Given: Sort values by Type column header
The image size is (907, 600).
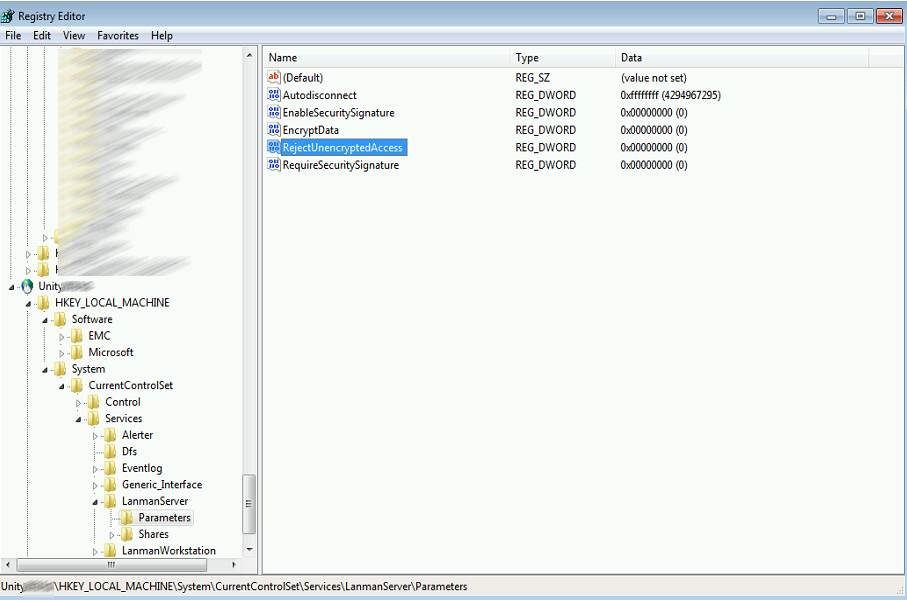Looking at the screenshot, I should 562,57.
